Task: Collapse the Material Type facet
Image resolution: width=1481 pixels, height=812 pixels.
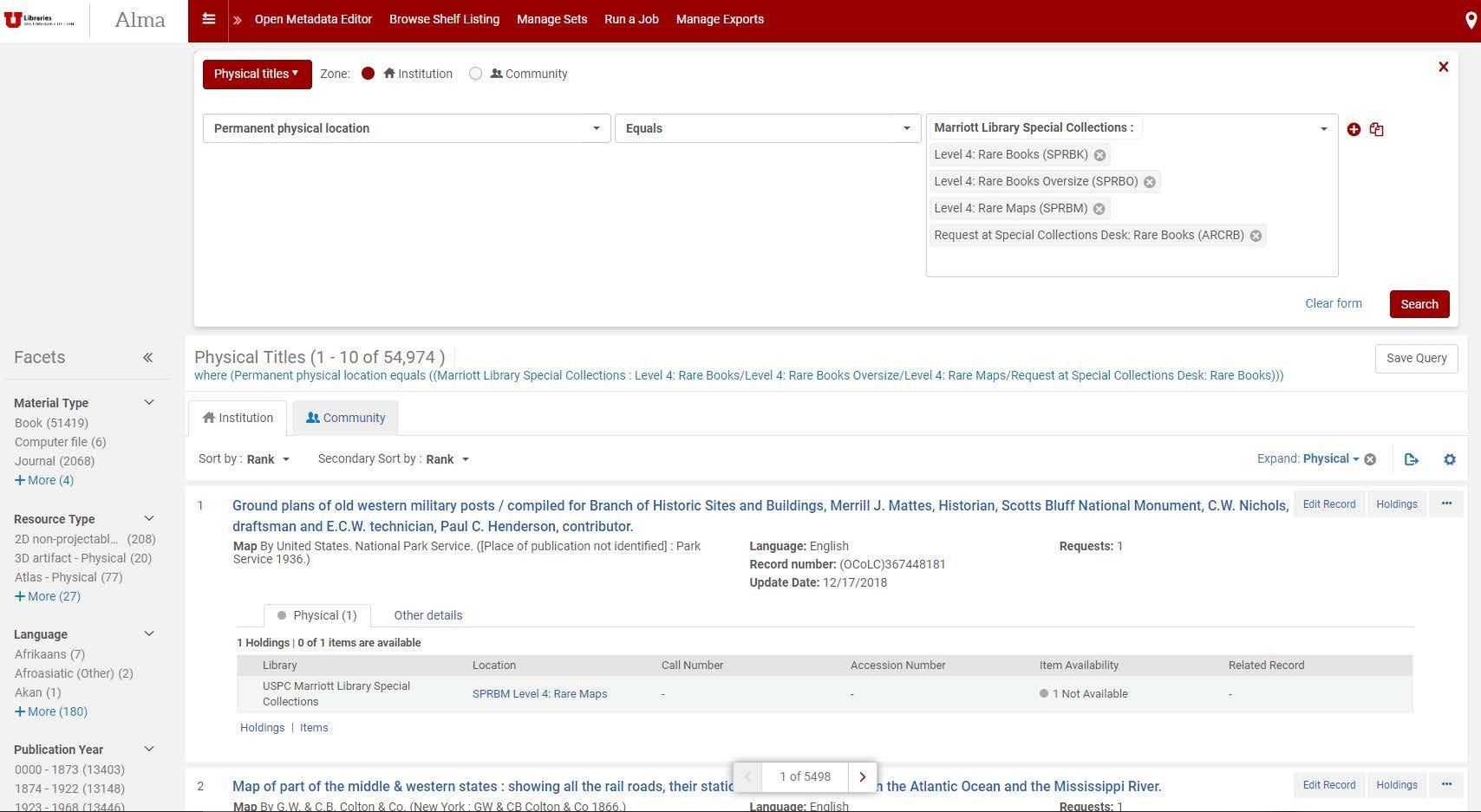Action: tap(149, 402)
